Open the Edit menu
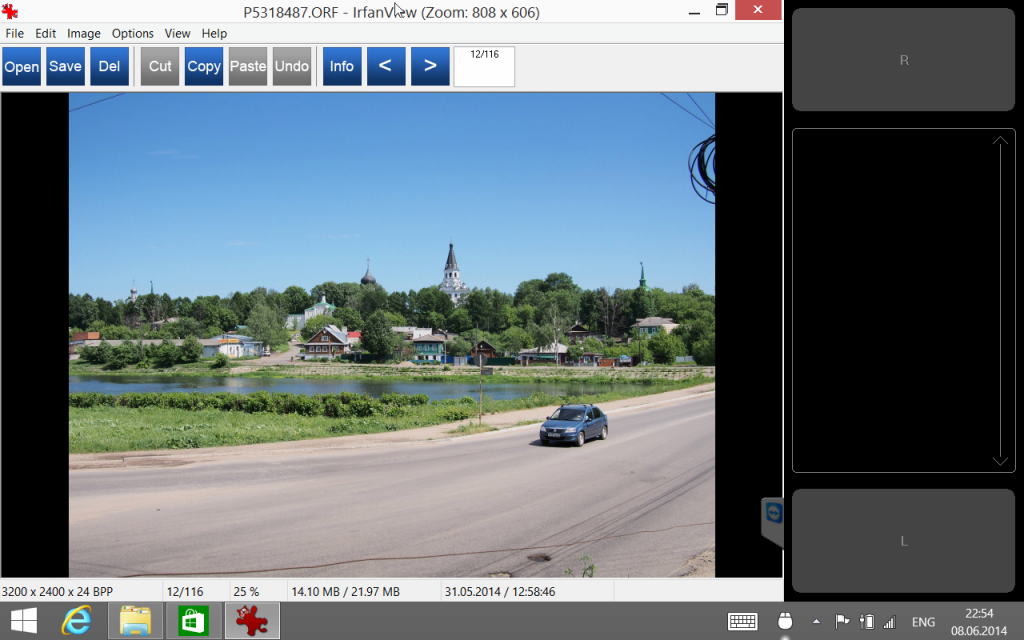 (x=46, y=33)
